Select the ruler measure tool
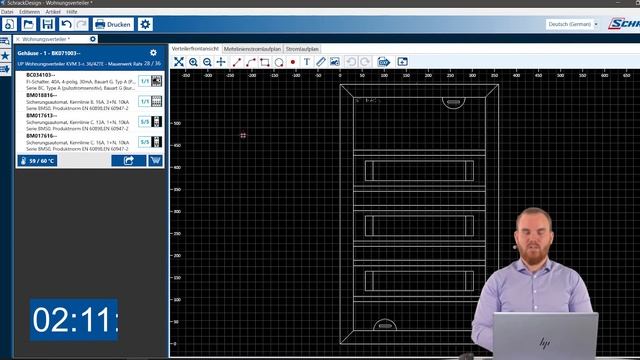The height and width of the screenshot is (360, 640). pyautogui.click(x=321, y=62)
